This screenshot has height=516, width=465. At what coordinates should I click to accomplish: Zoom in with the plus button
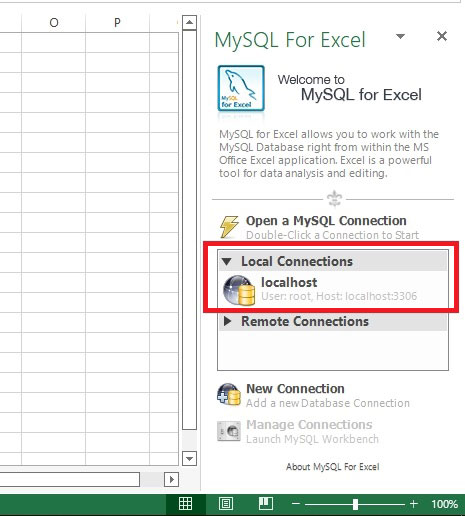[414, 504]
